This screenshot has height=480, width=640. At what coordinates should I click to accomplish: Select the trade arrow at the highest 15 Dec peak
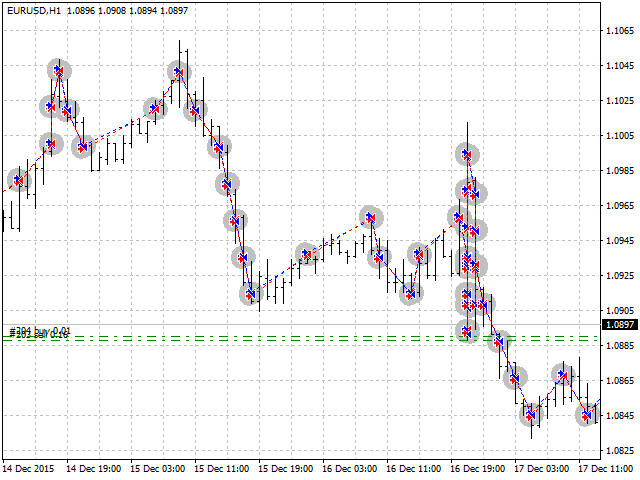coord(179,72)
